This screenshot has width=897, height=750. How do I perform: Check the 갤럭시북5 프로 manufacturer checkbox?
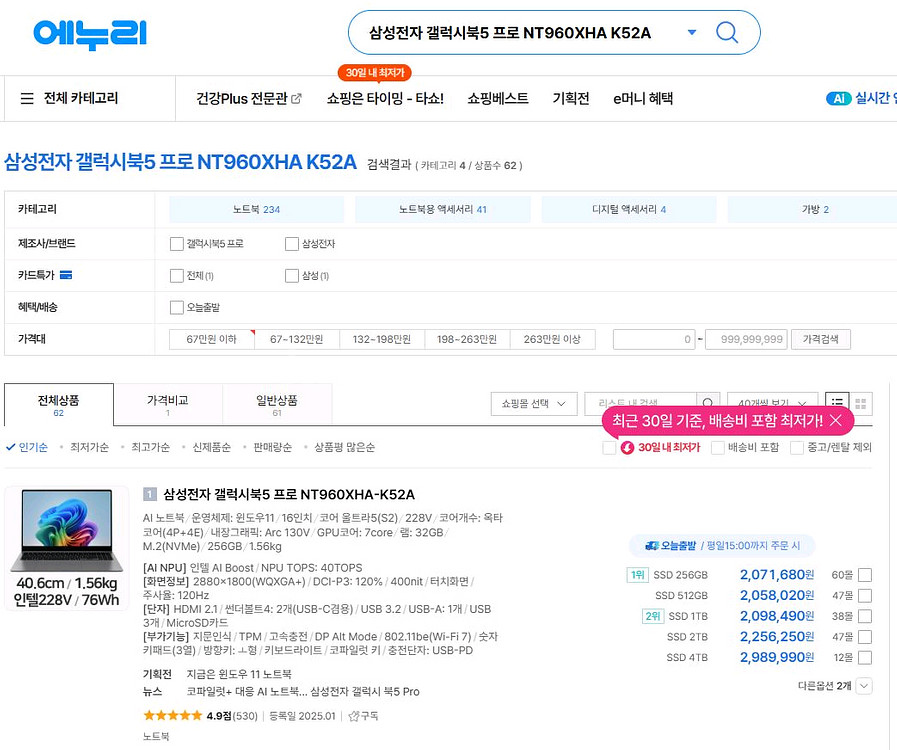(x=176, y=243)
